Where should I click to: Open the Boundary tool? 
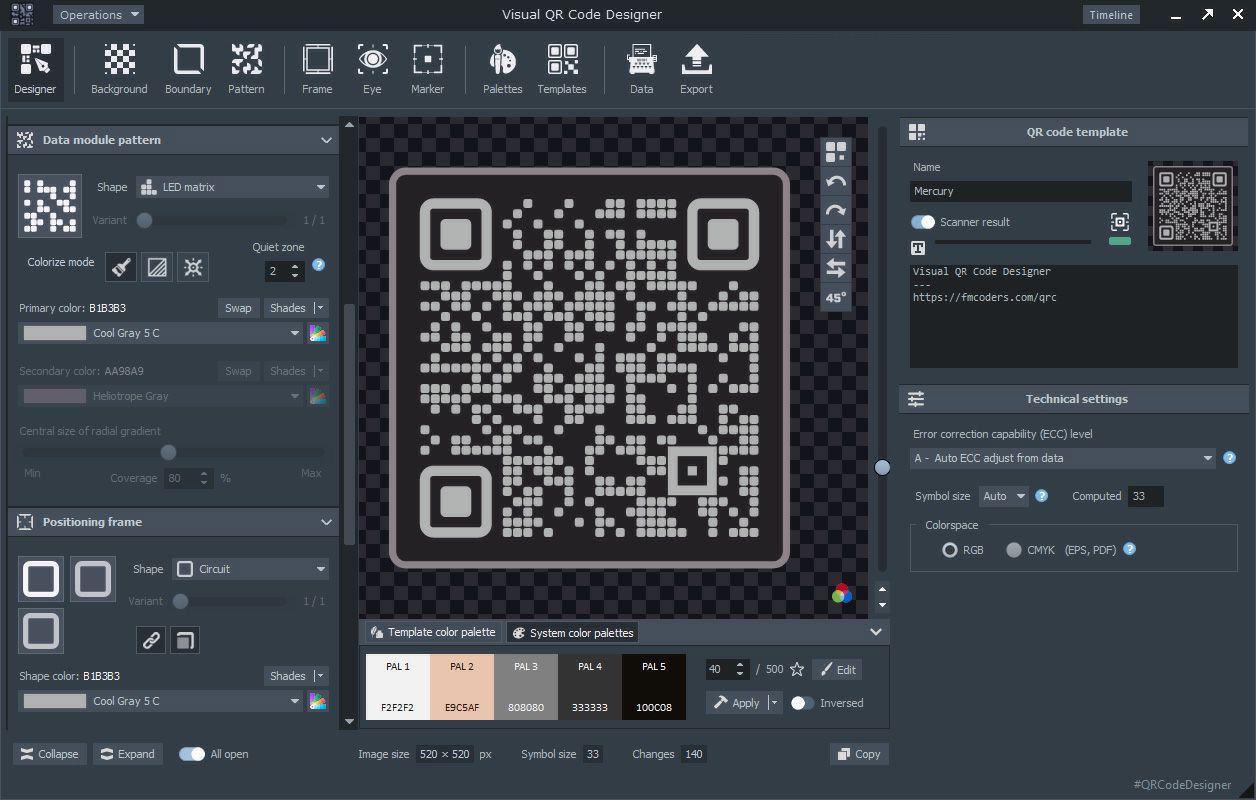pos(188,70)
